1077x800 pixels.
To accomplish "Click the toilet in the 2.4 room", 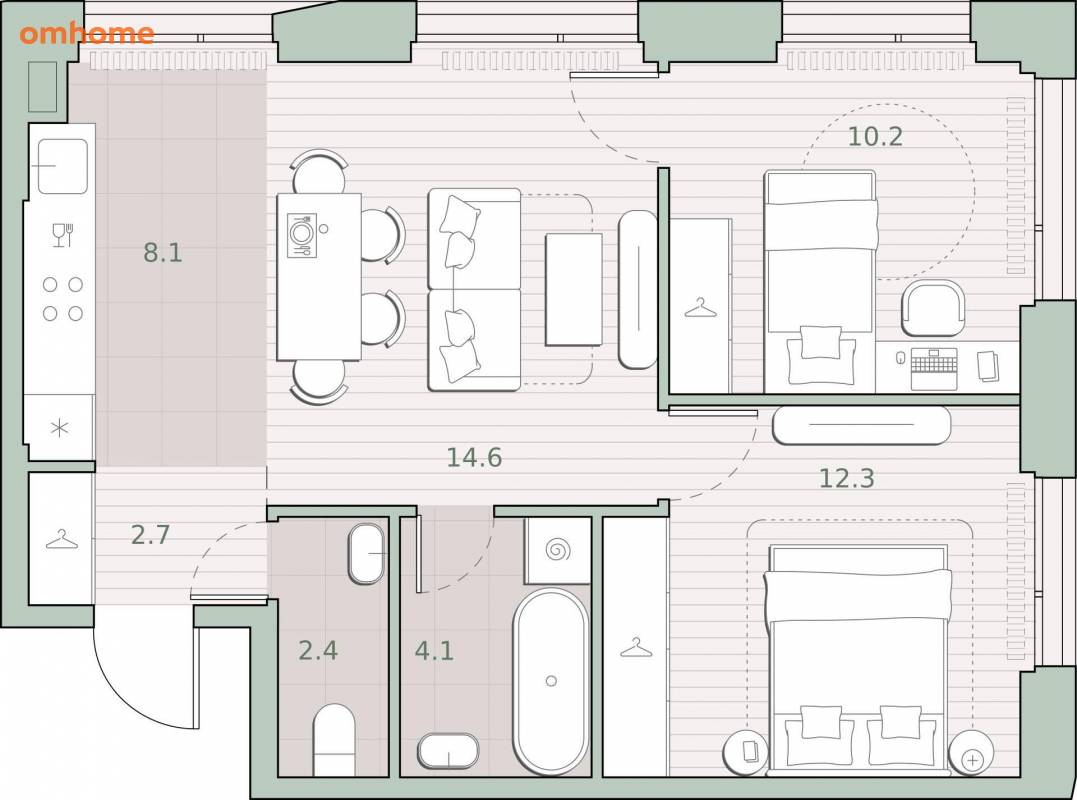I will 334,740.
